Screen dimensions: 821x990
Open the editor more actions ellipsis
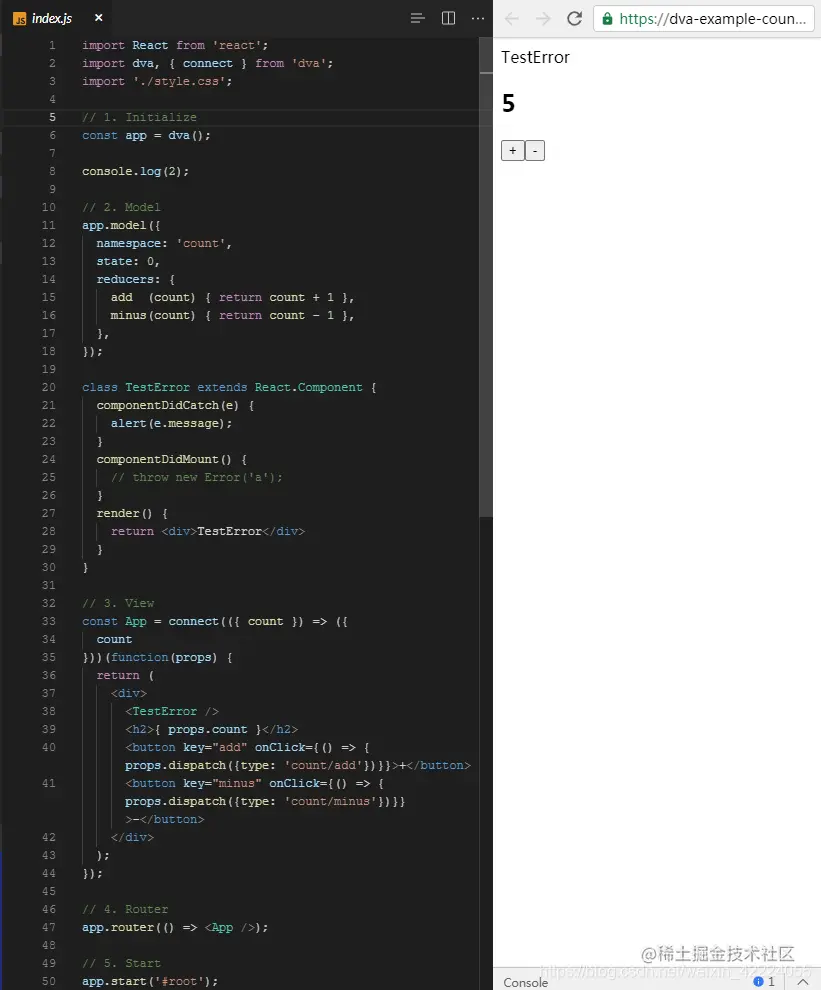coord(478,18)
